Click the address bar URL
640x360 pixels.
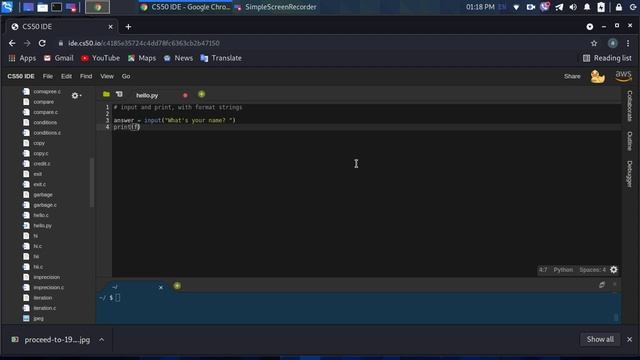(x=144, y=43)
